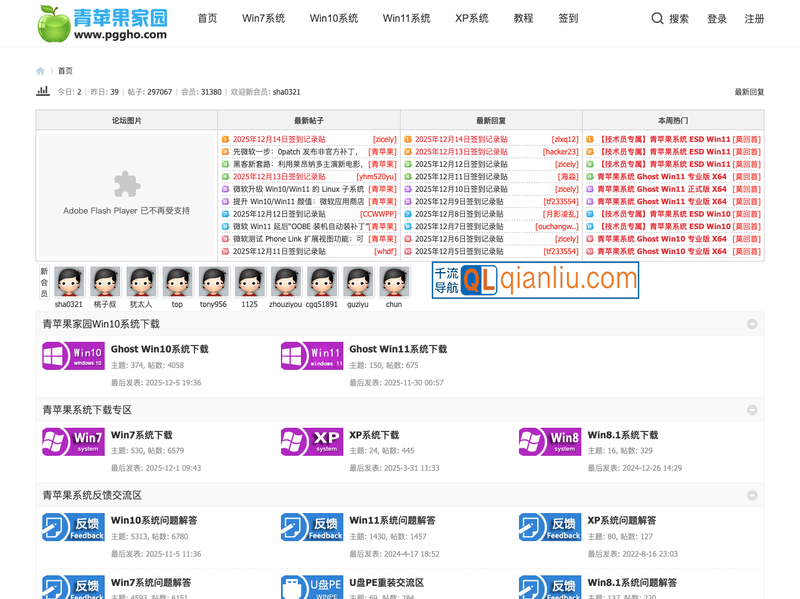Collapse 青苹果家园Win10系统下载 section
Viewport: 800px width, 599px height.
[752, 324]
